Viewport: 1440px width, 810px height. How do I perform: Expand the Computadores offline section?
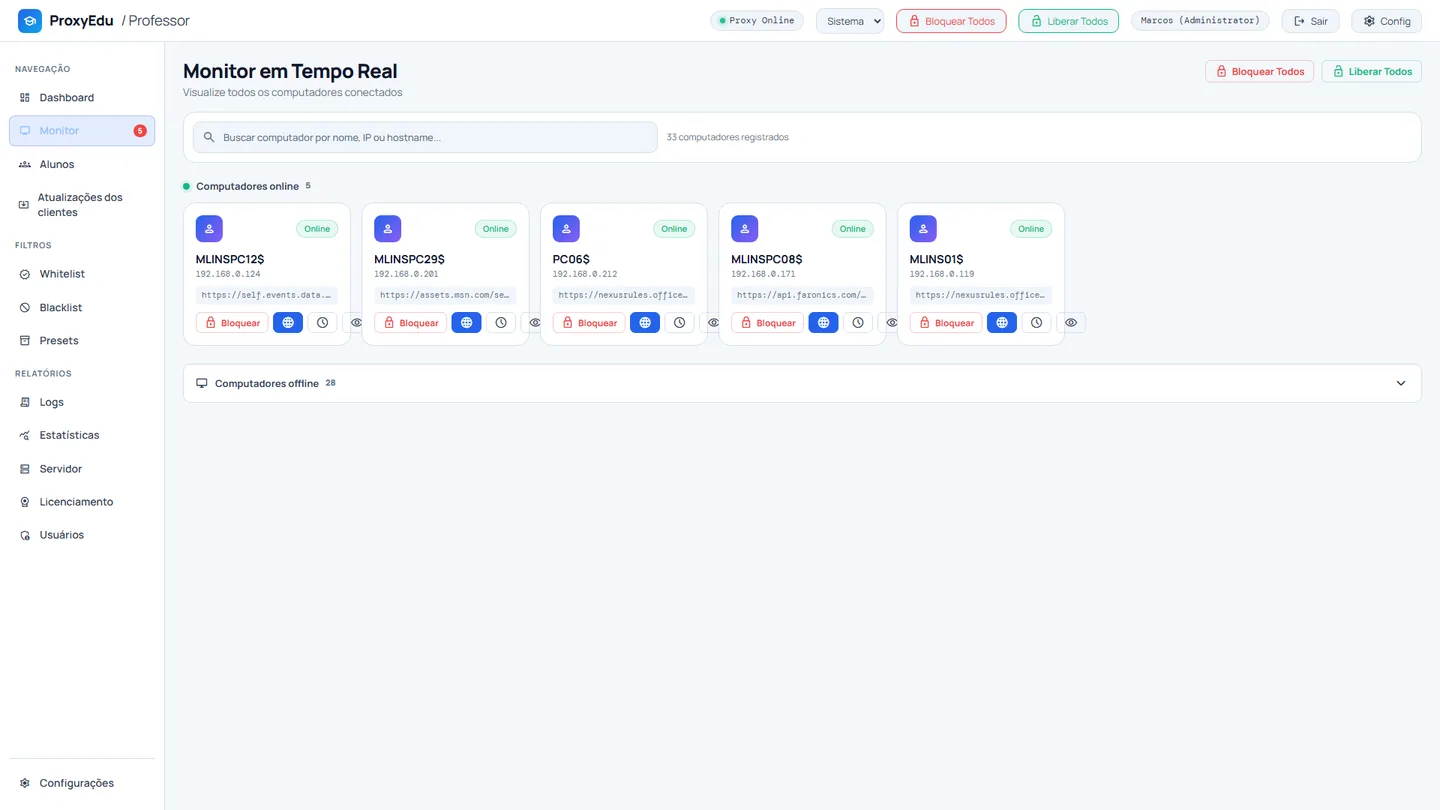802,383
